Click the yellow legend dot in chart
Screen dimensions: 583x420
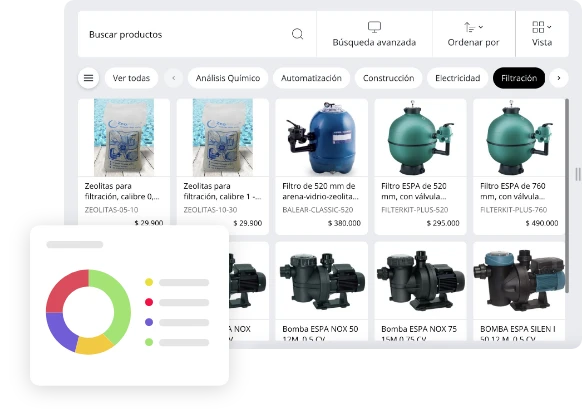pyautogui.click(x=149, y=282)
